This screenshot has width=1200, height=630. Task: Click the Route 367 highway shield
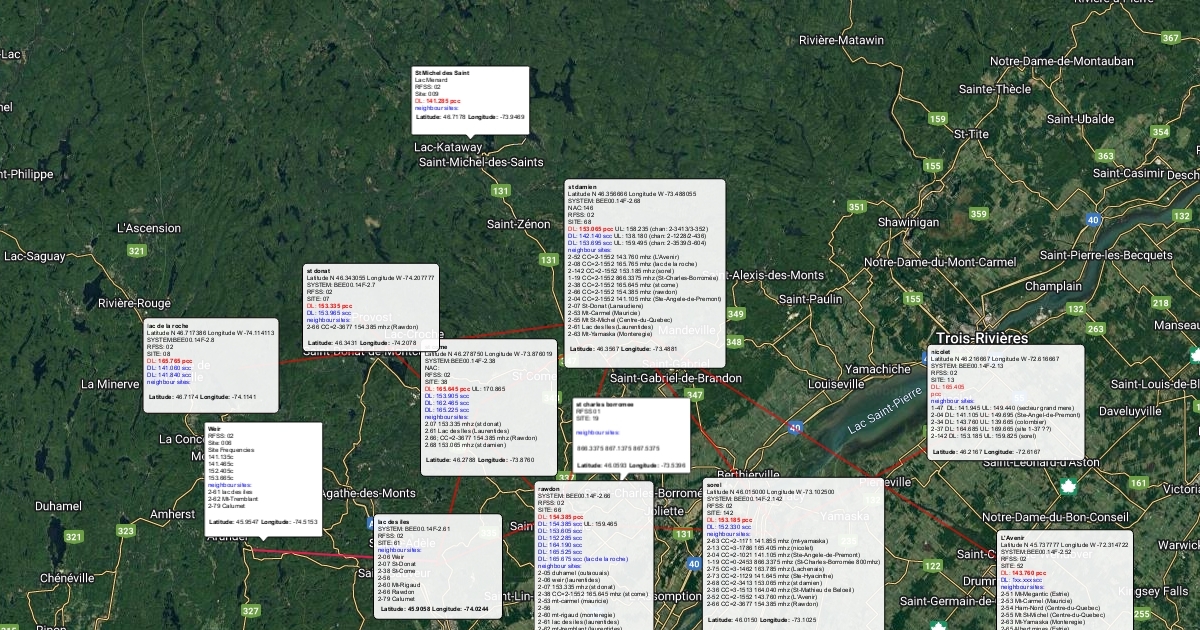click(x=1171, y=38)
